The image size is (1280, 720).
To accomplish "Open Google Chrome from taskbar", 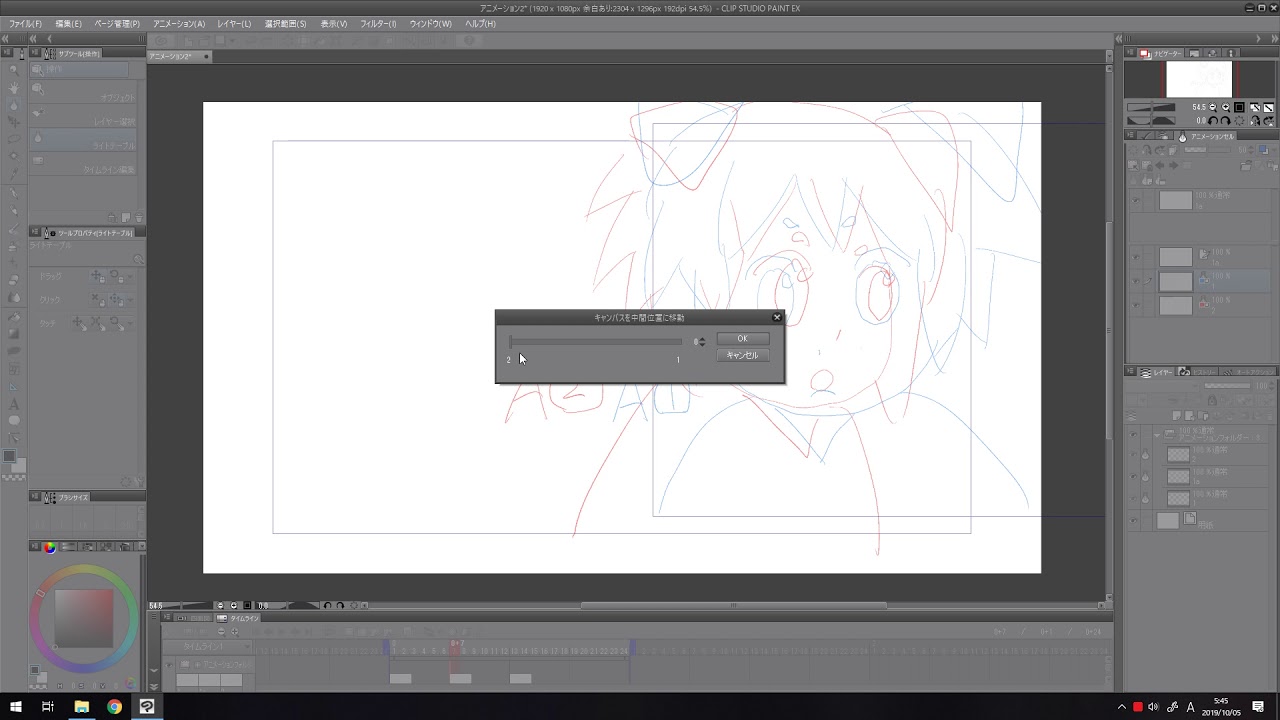I will 114,706.
